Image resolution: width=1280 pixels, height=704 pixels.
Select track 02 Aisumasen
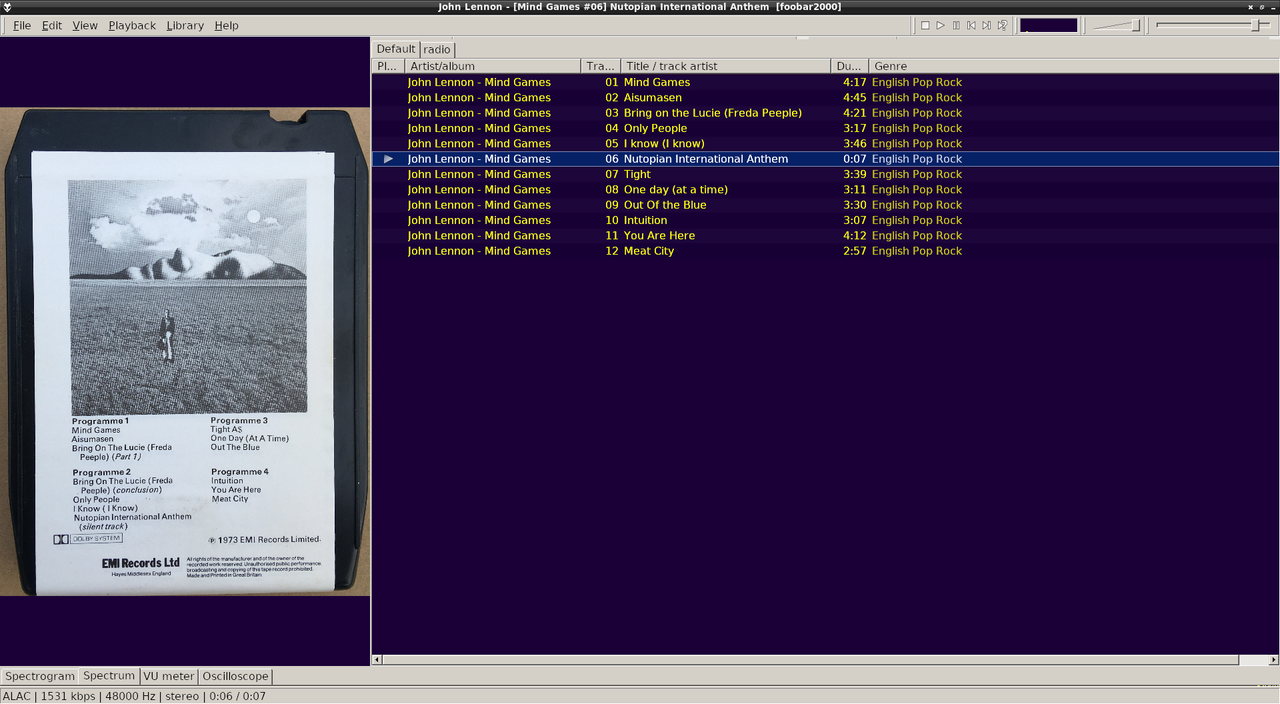pyautogui.click(x=825, y=97)
